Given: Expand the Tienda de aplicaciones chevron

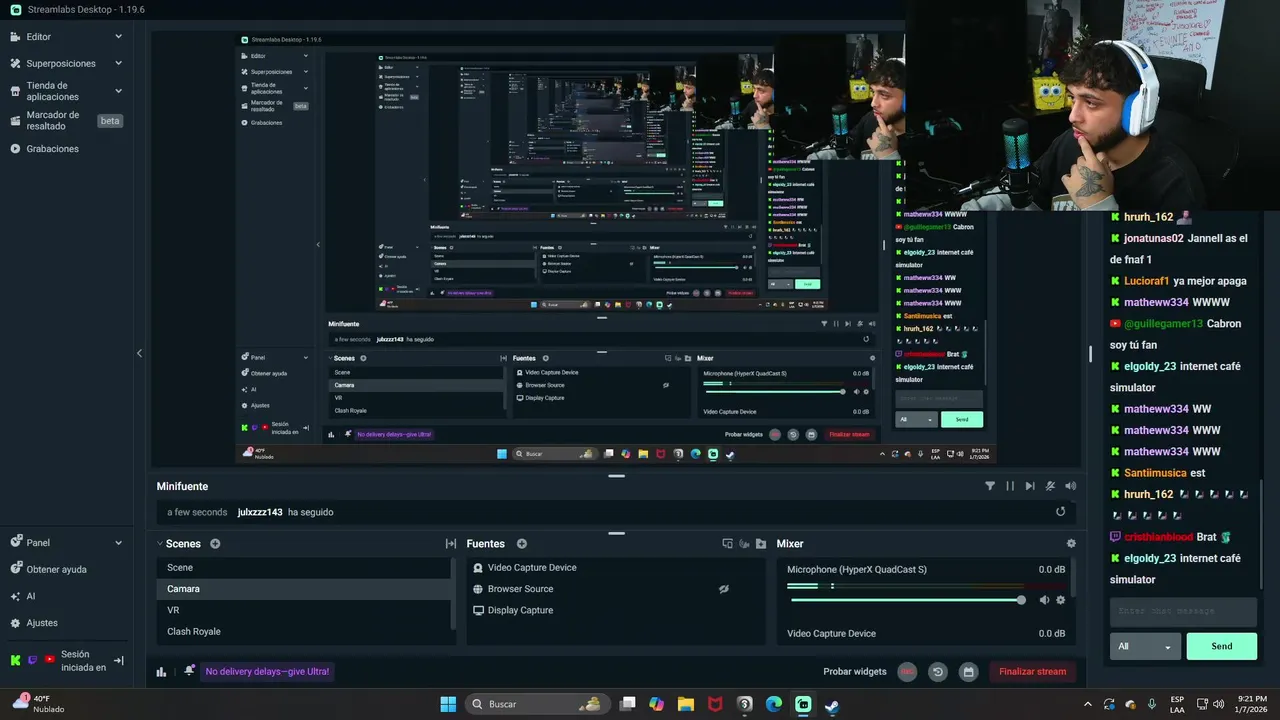Looking at the screenshot, I should point(118,91).
